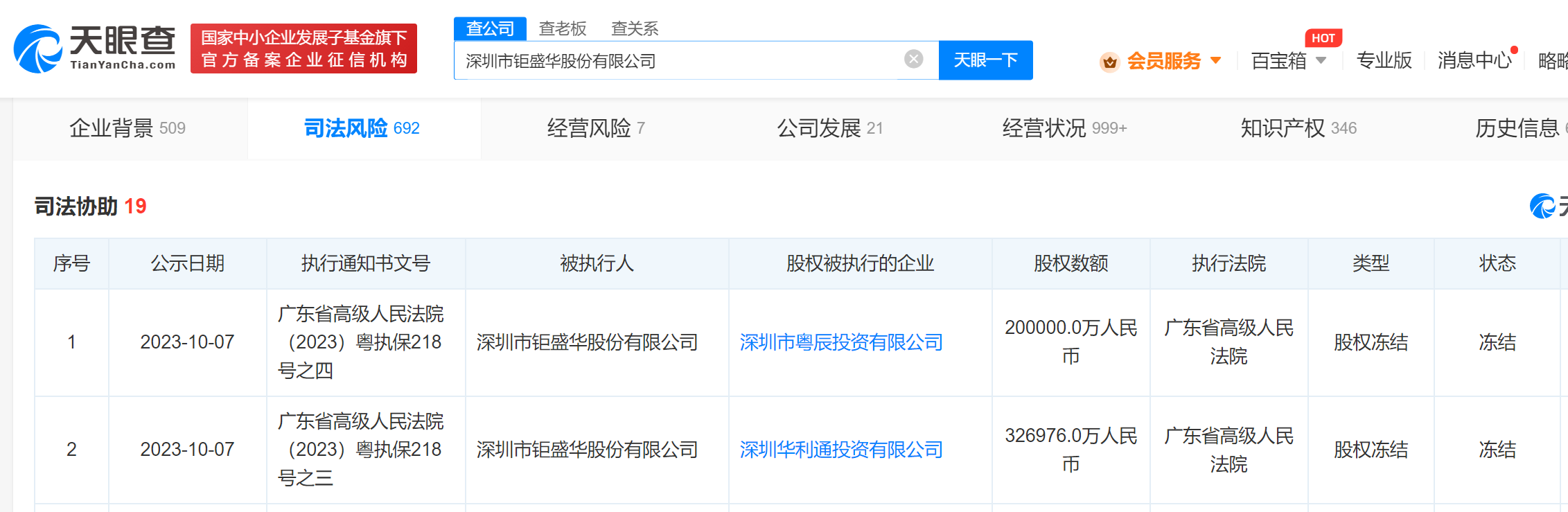The width and height of the screenshot is (1568, 512).
Task: Click case number ending 号之三
Action: tap(360, 450)
